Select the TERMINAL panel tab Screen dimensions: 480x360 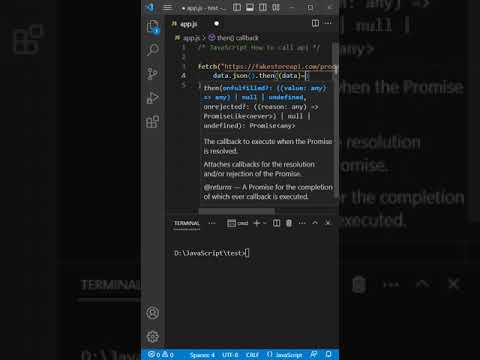[x=187, y=223]
